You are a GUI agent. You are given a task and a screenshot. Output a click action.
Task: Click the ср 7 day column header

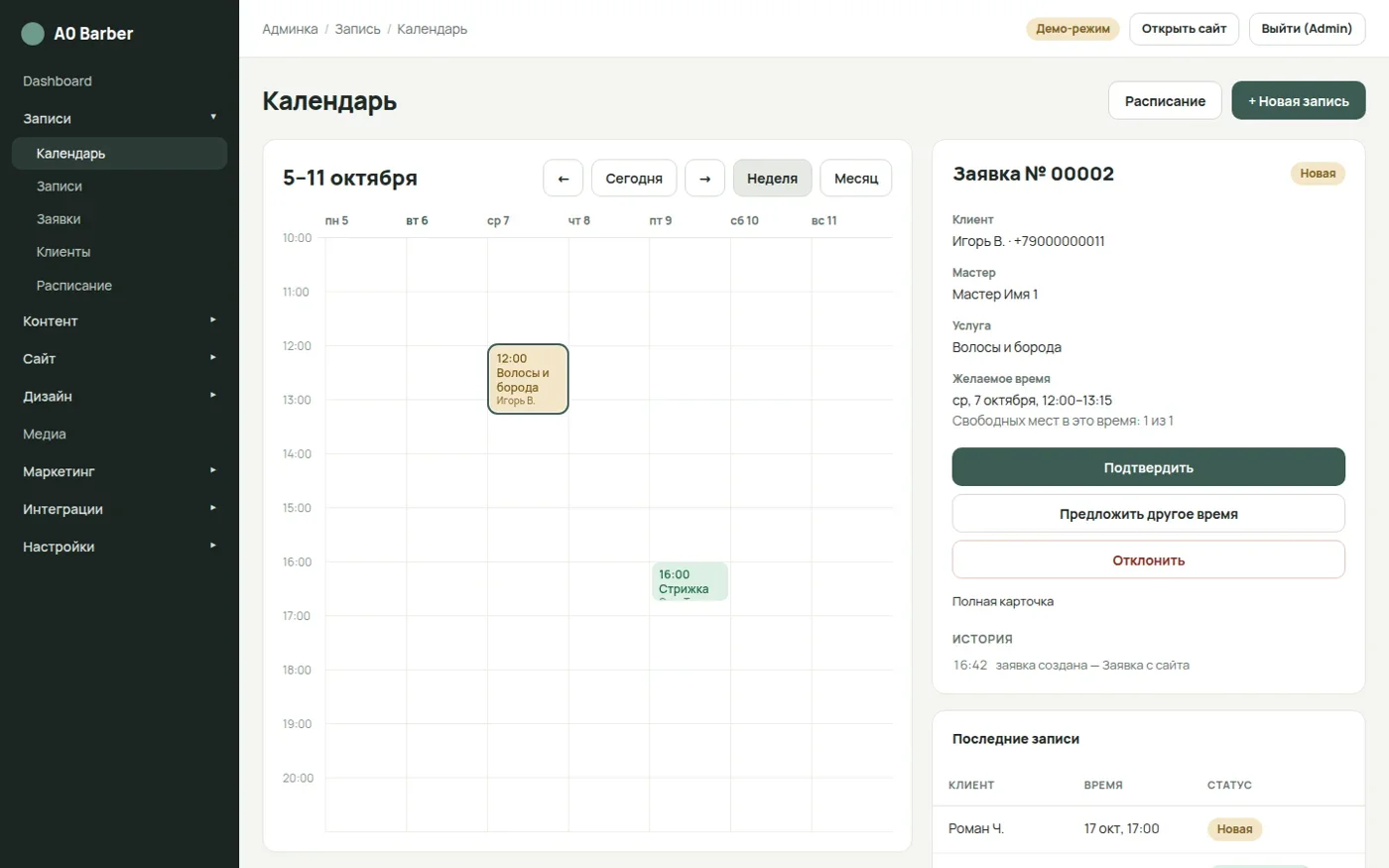[x=498, y=221]
